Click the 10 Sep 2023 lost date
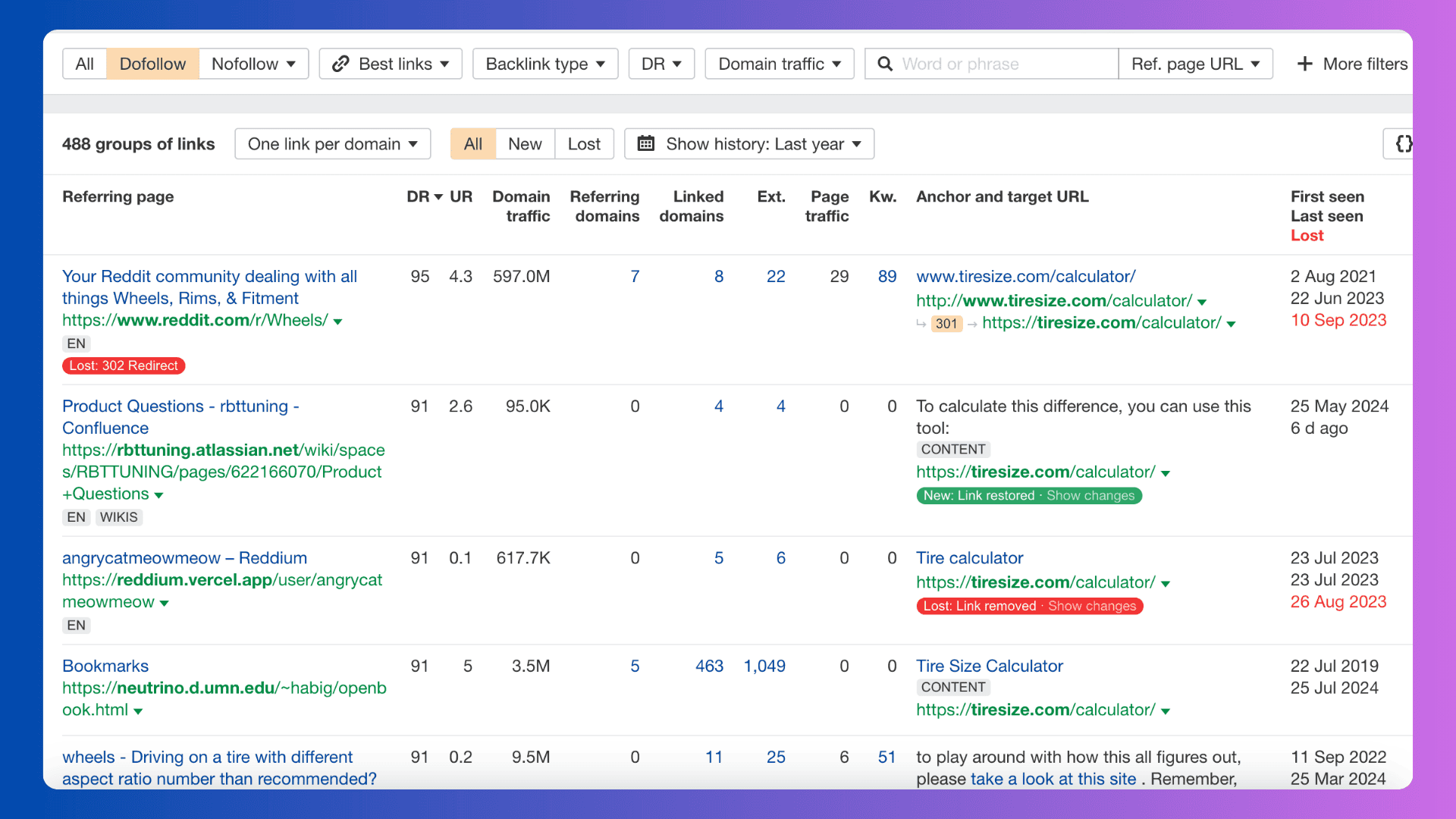The image size is (1456, 819). pos(1338,320)
